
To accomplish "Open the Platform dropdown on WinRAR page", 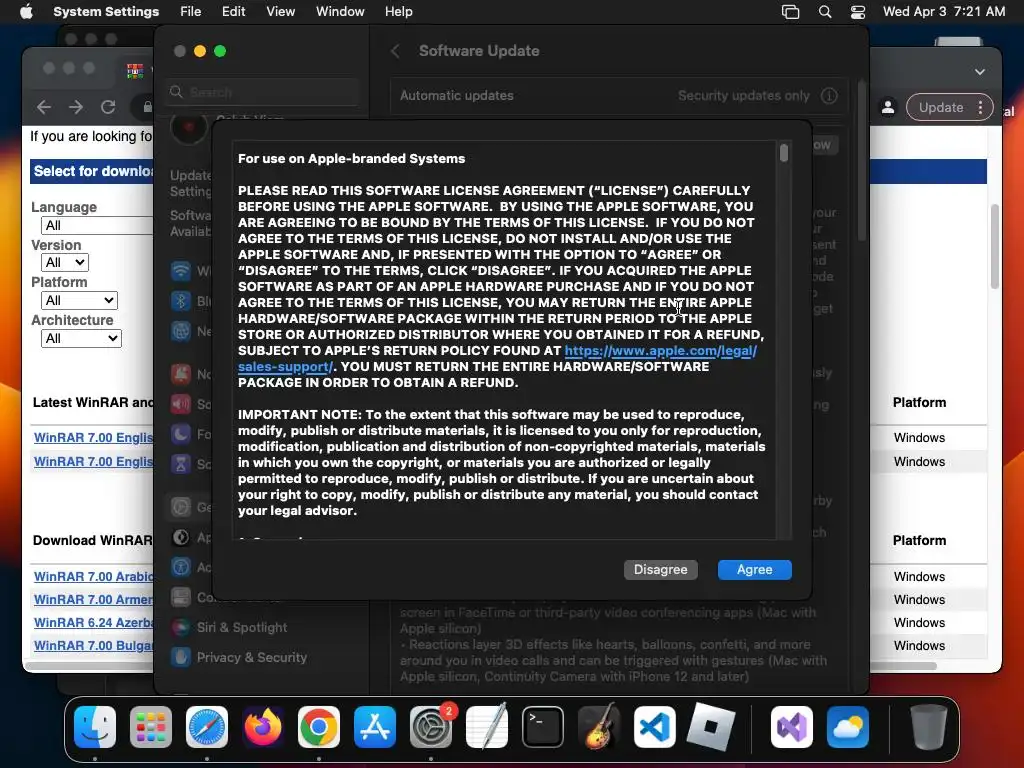I will [79, 300].
